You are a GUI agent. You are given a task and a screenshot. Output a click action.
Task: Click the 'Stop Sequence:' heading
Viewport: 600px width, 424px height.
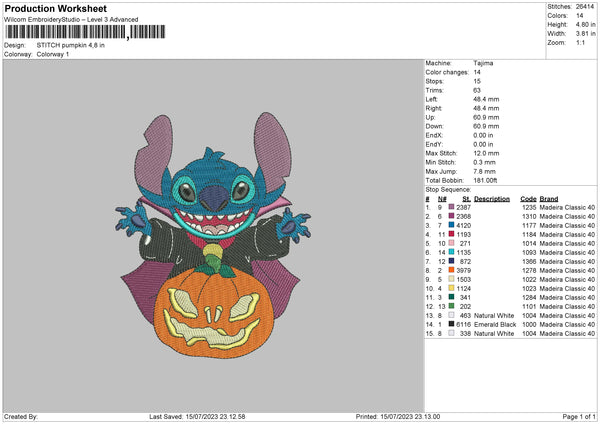click(448, 189)
